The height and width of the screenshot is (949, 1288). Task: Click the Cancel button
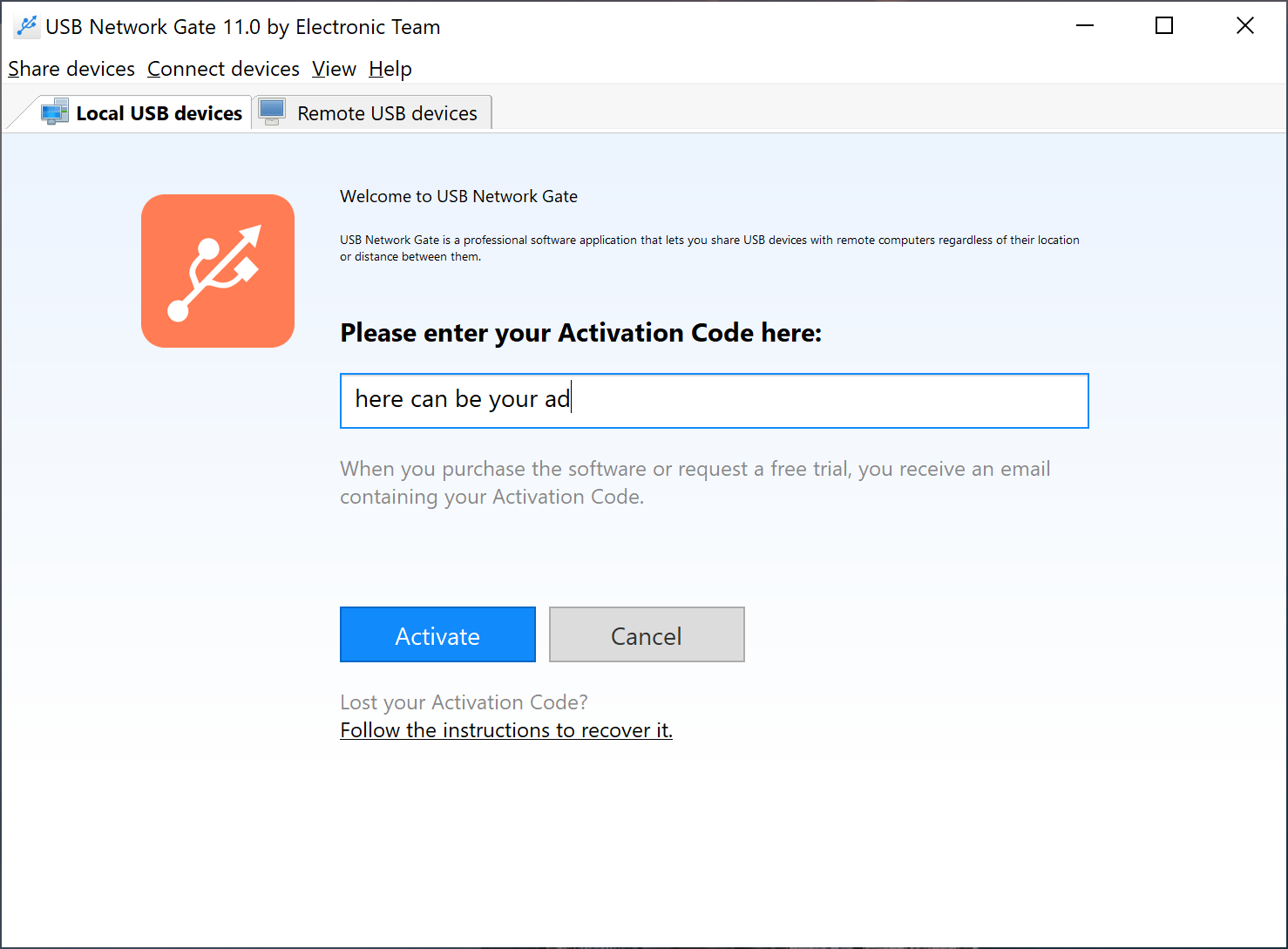[x=647, y=634]
